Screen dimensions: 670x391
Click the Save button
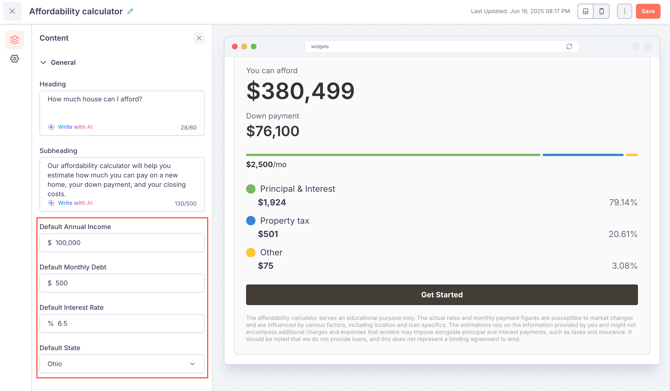[x=648, y=12]
